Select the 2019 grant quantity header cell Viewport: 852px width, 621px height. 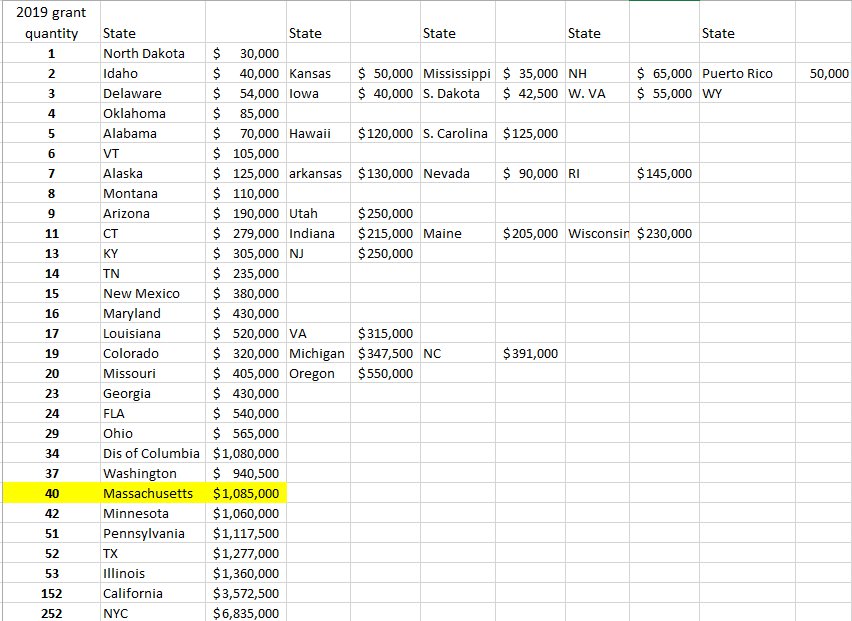point(52,22)
